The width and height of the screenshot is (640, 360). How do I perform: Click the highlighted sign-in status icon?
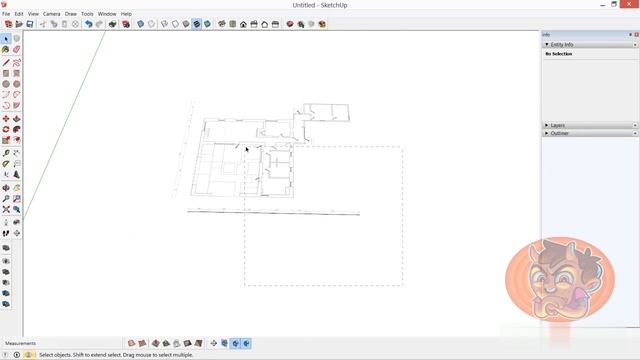(x=29, y=355)
